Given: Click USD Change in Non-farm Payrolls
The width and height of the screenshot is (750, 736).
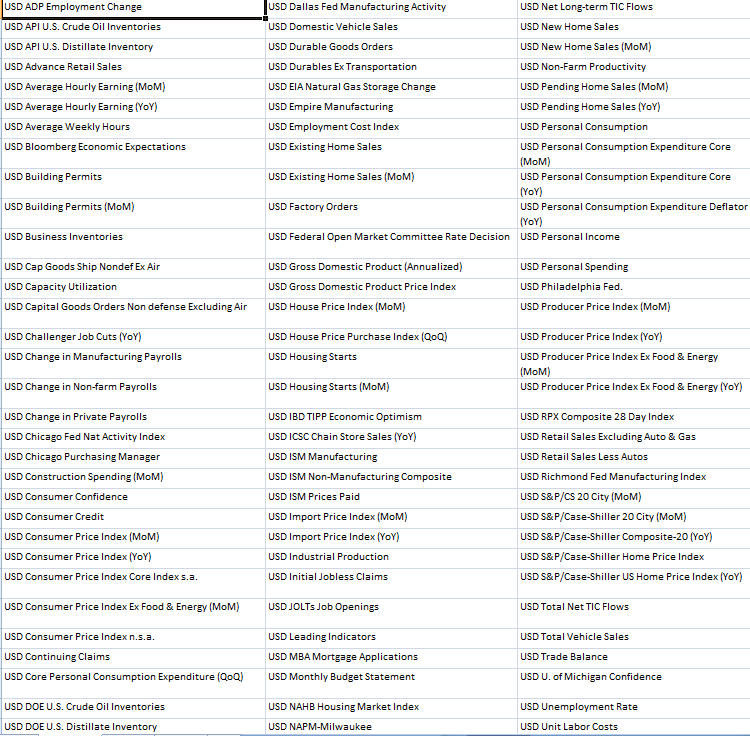Looking at the screenshot, I should coord(133,394).
